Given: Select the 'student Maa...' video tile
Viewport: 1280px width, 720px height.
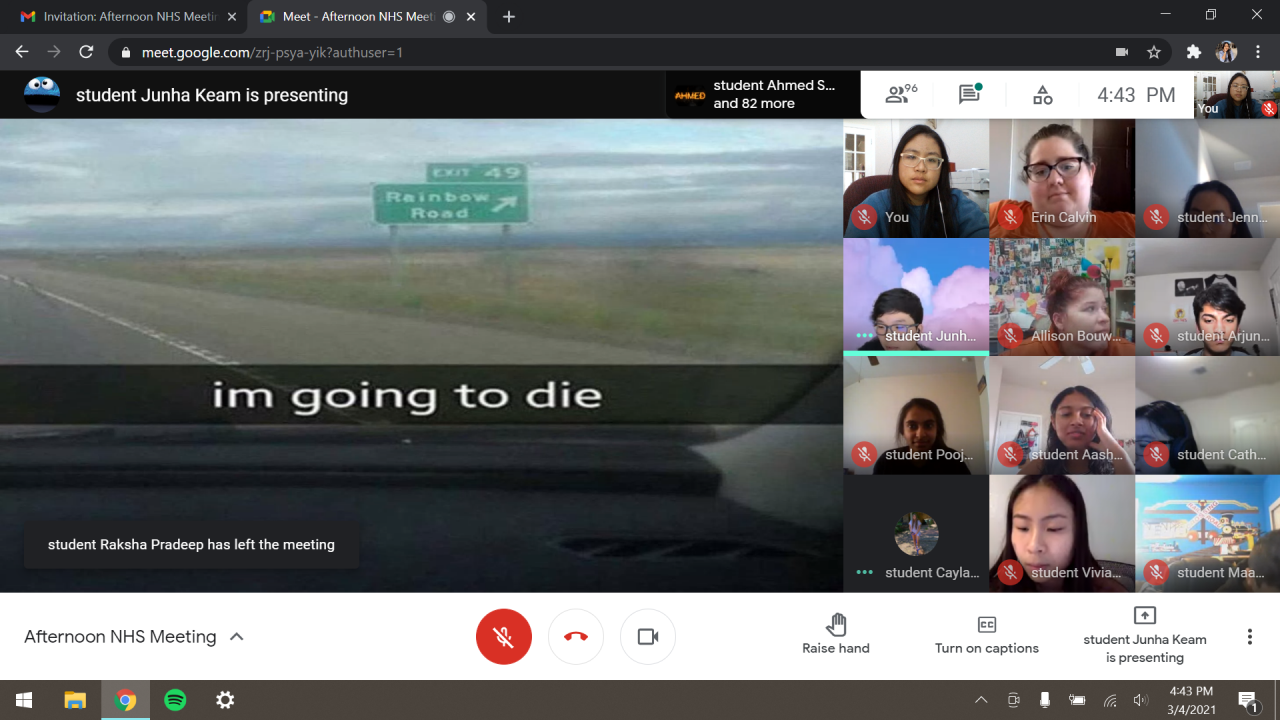Looking at the screenshot, I should (1208, 534).
